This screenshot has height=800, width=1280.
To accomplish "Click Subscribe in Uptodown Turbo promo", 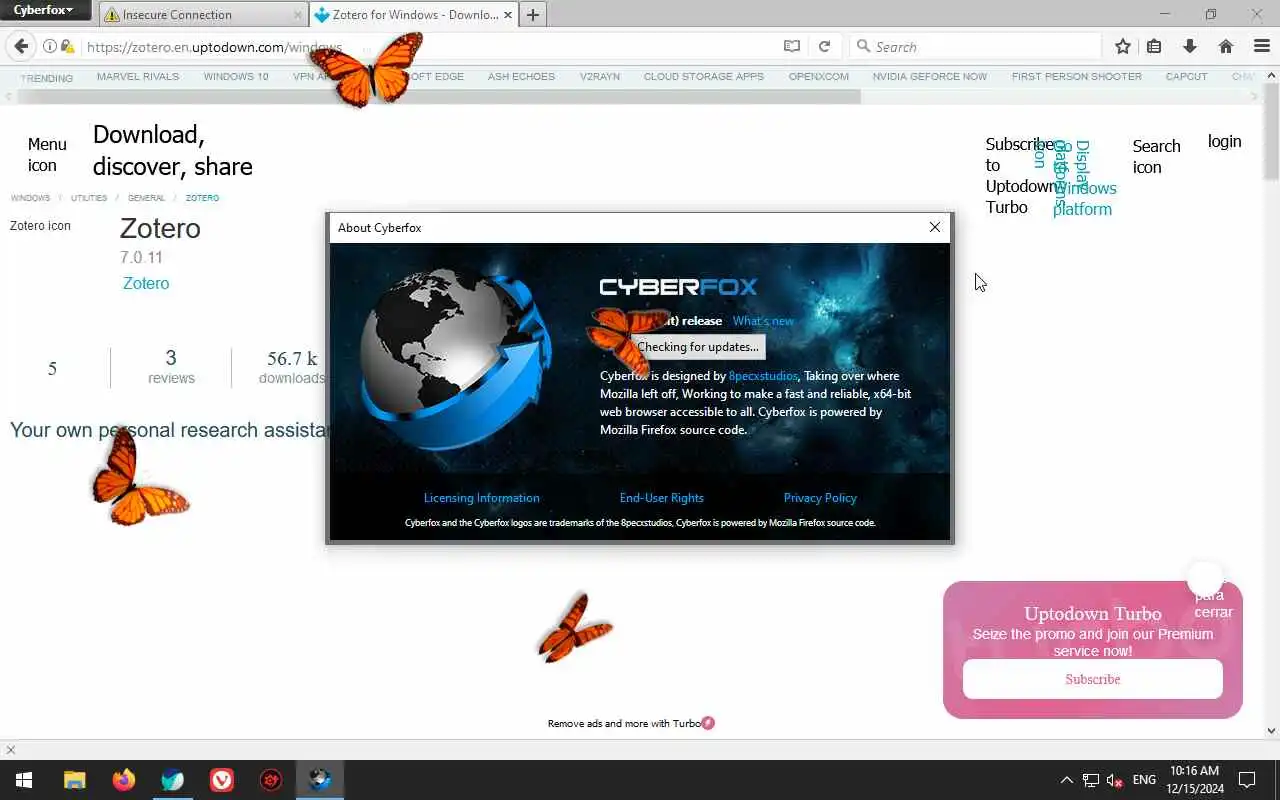I will (x=1092, y=679).
